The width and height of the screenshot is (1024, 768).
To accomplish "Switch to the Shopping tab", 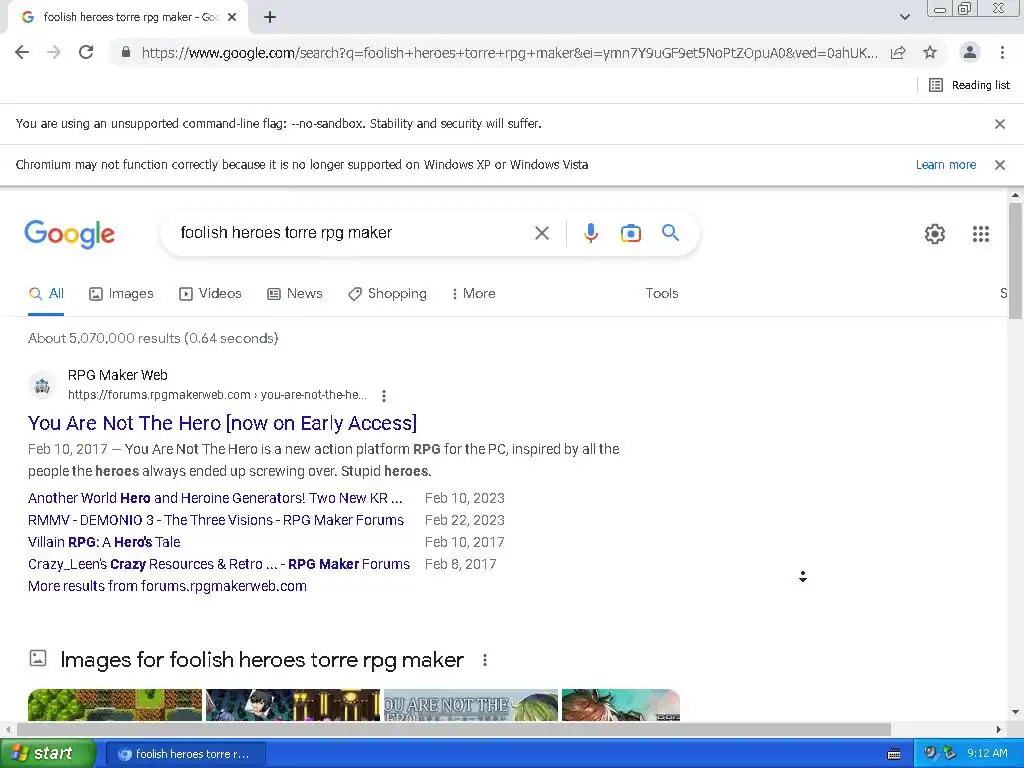I will click(387, 294).
